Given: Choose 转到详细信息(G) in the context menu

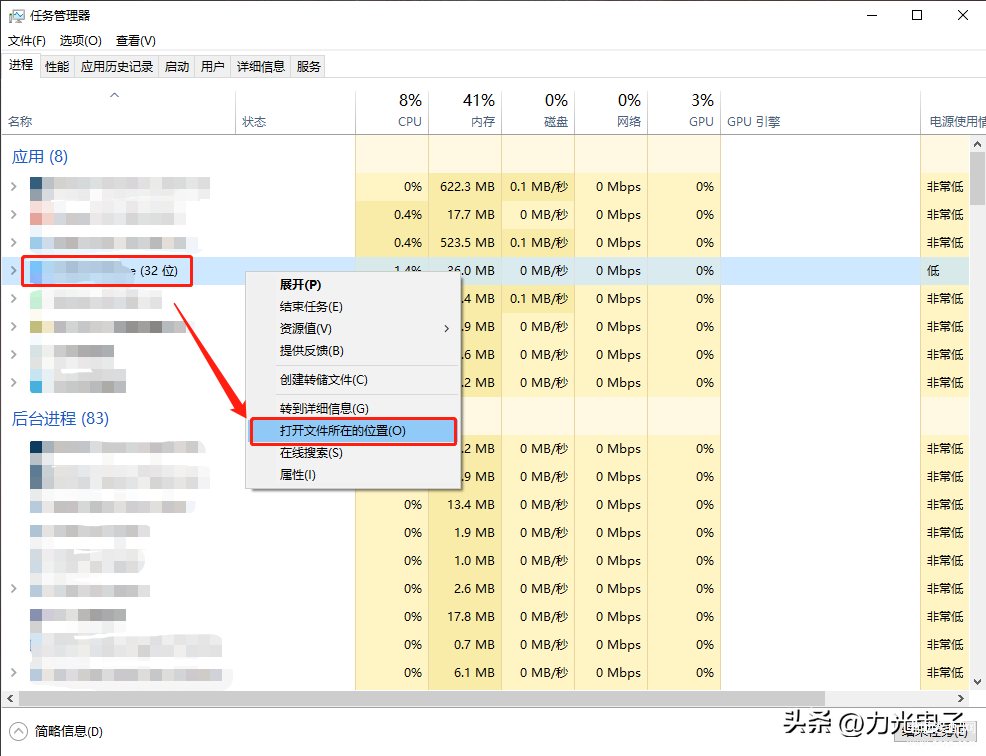Looking at the screenshot, I should 353,409.
